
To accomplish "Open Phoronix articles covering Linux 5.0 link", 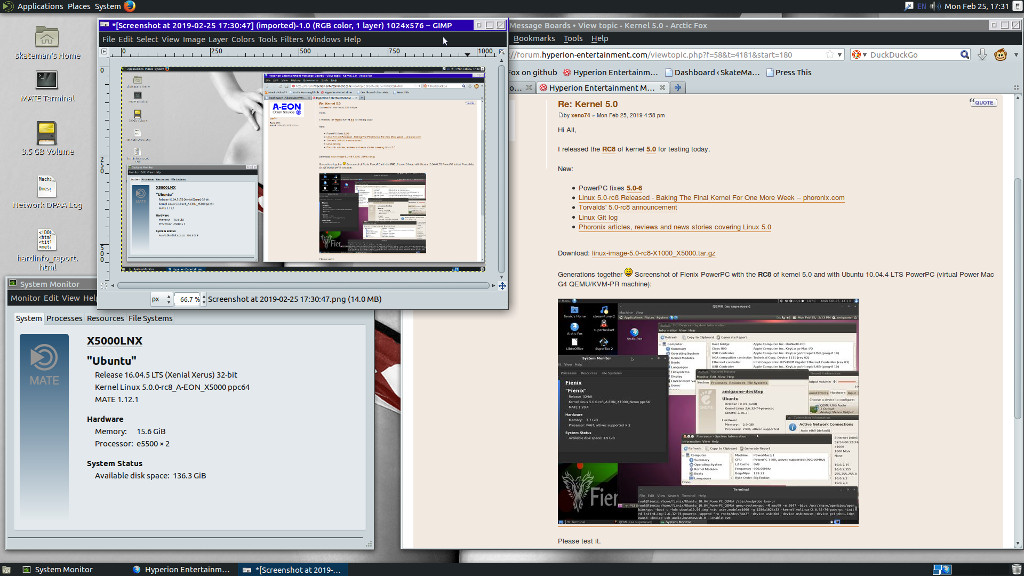I will coord(675,227).
